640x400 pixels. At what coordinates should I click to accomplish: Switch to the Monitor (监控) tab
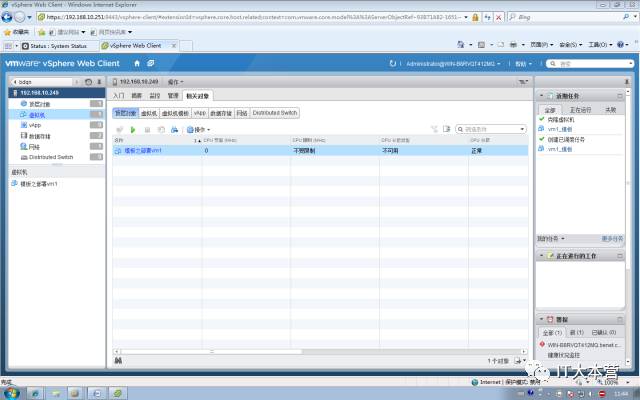[x=155, y=96]
